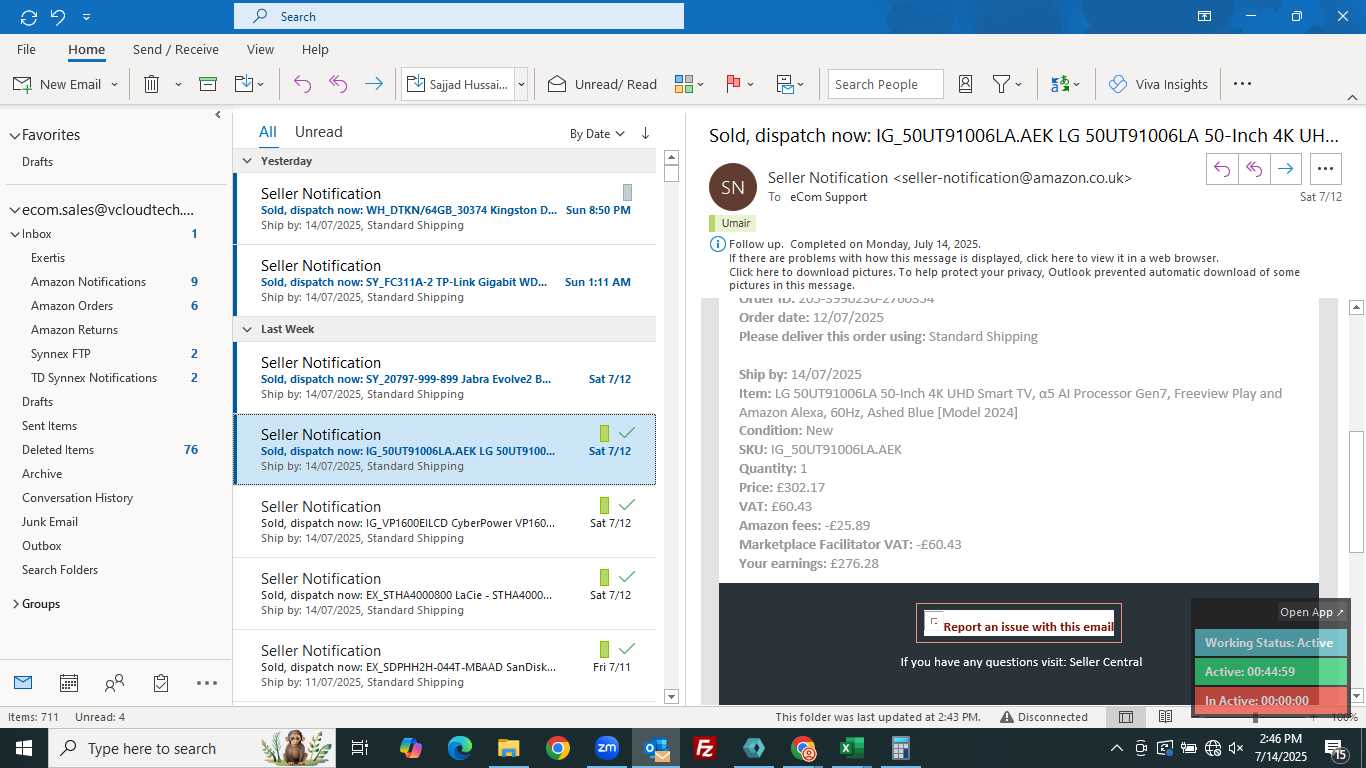This screenshot has width=1366, height=768.
Task: Open the Address Book icon
Action: click(x=965, y=84)
